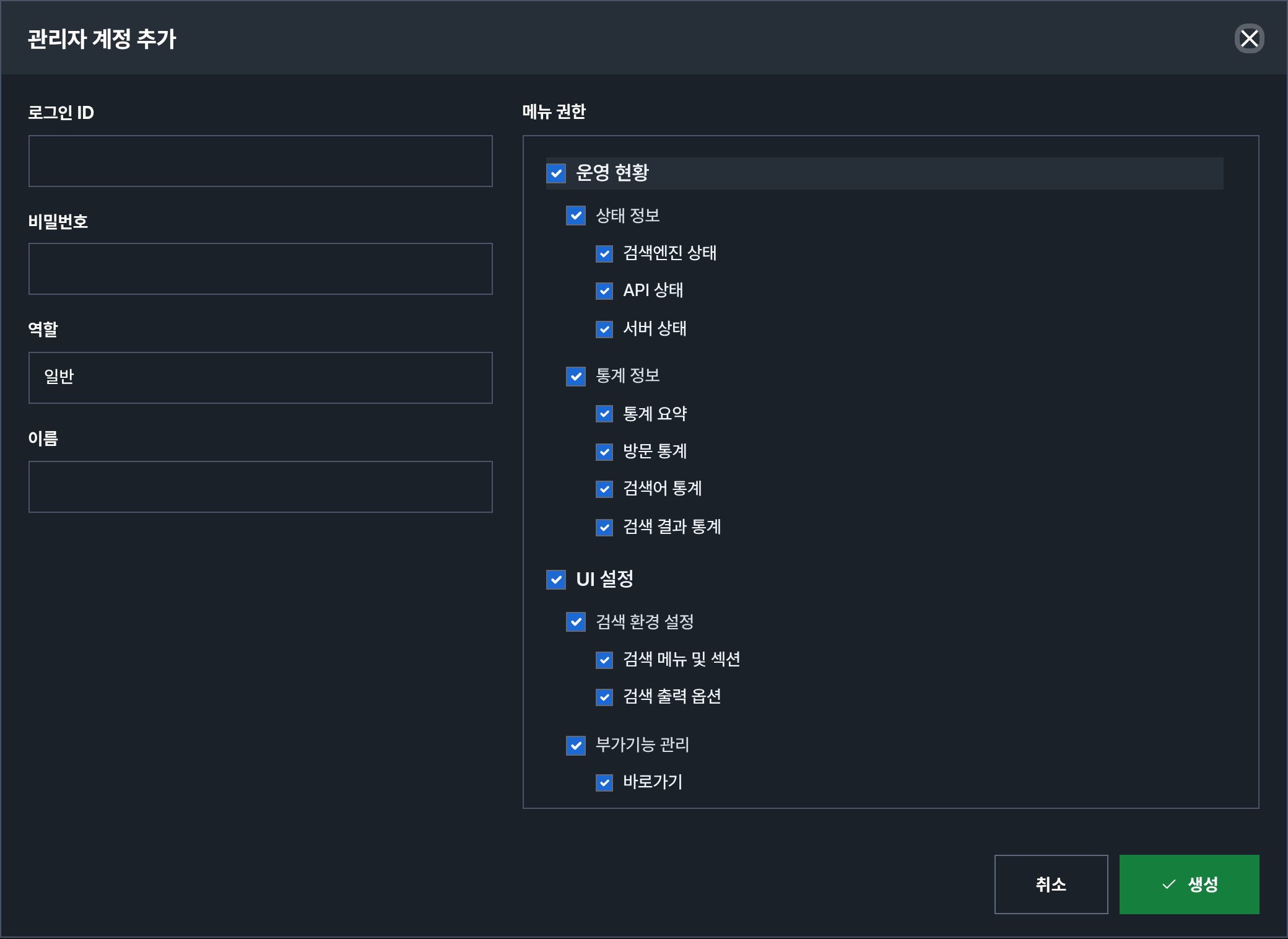Focus the 이름 input field

[x=261, y=487]
